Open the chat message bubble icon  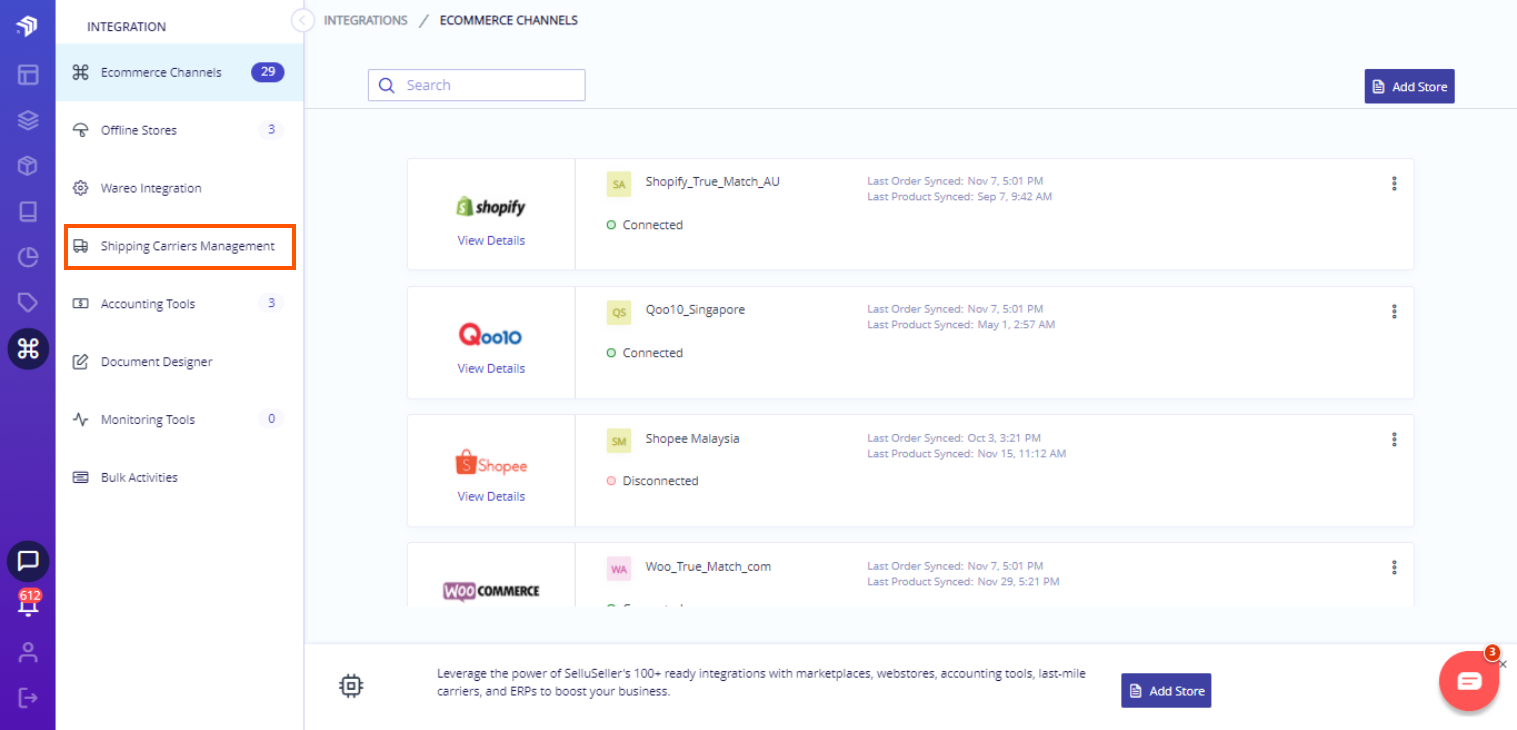click(x=28, y=561)
